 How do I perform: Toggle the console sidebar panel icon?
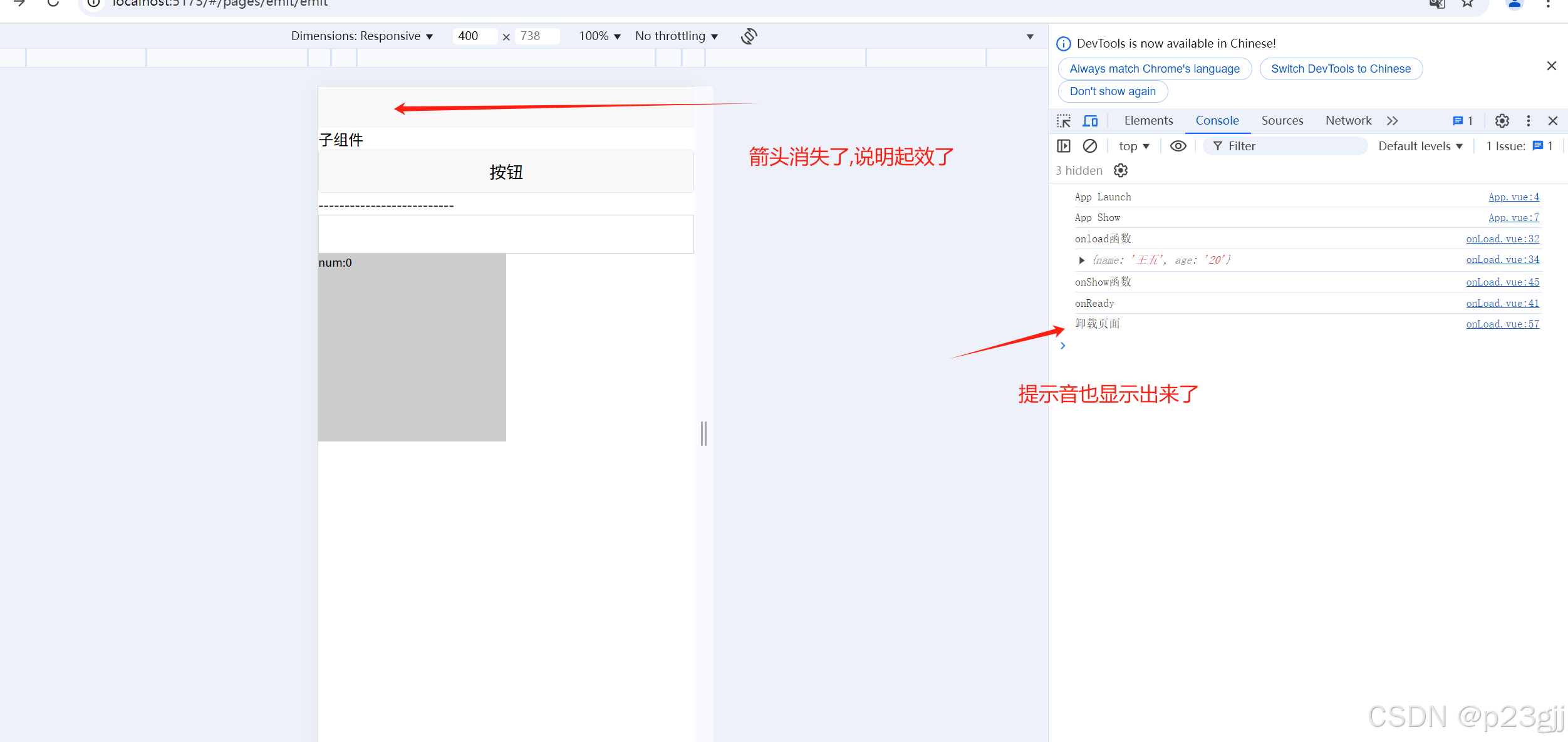tap(1064, 146)
